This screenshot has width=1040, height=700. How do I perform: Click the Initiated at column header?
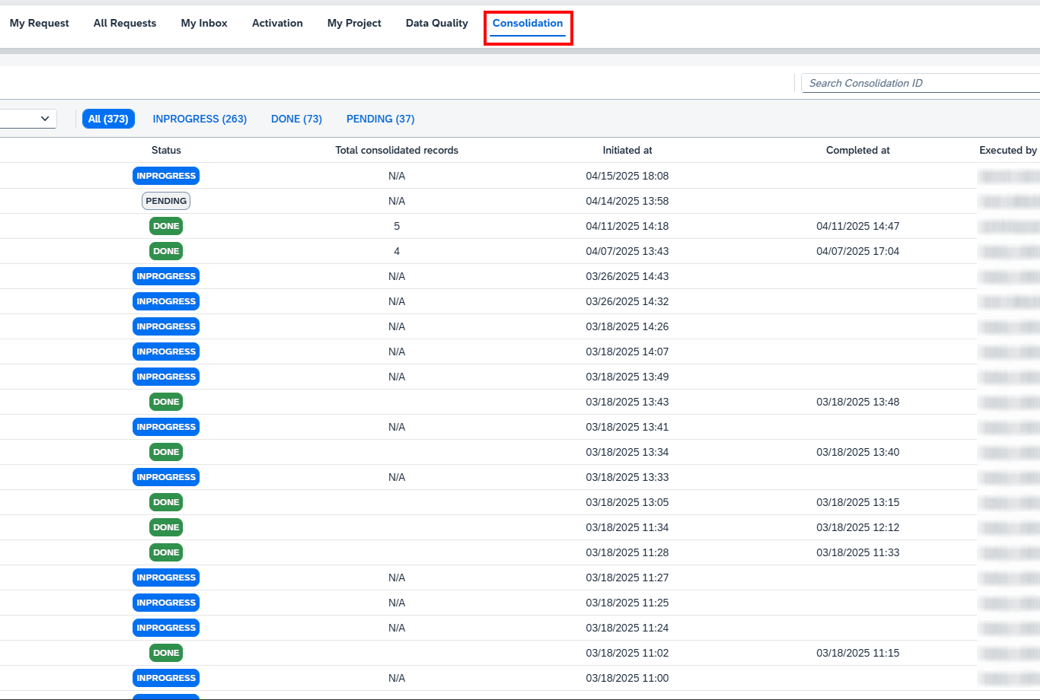[627, 151]
